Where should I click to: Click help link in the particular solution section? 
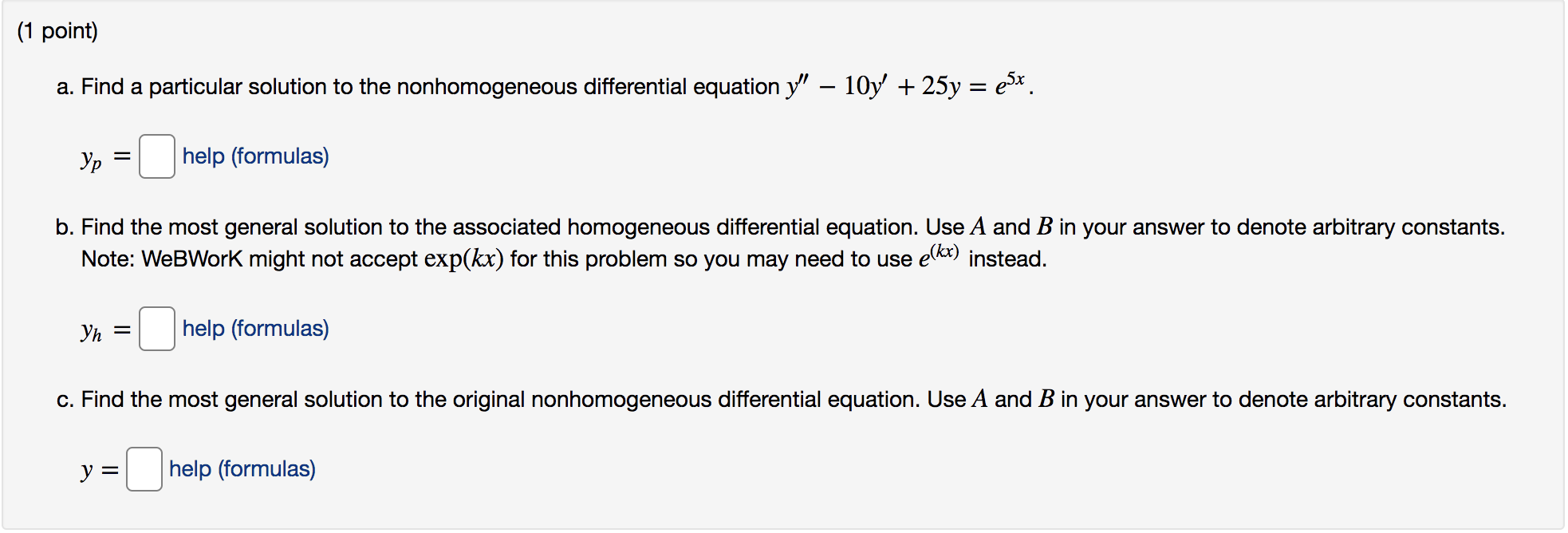(255, 156)
